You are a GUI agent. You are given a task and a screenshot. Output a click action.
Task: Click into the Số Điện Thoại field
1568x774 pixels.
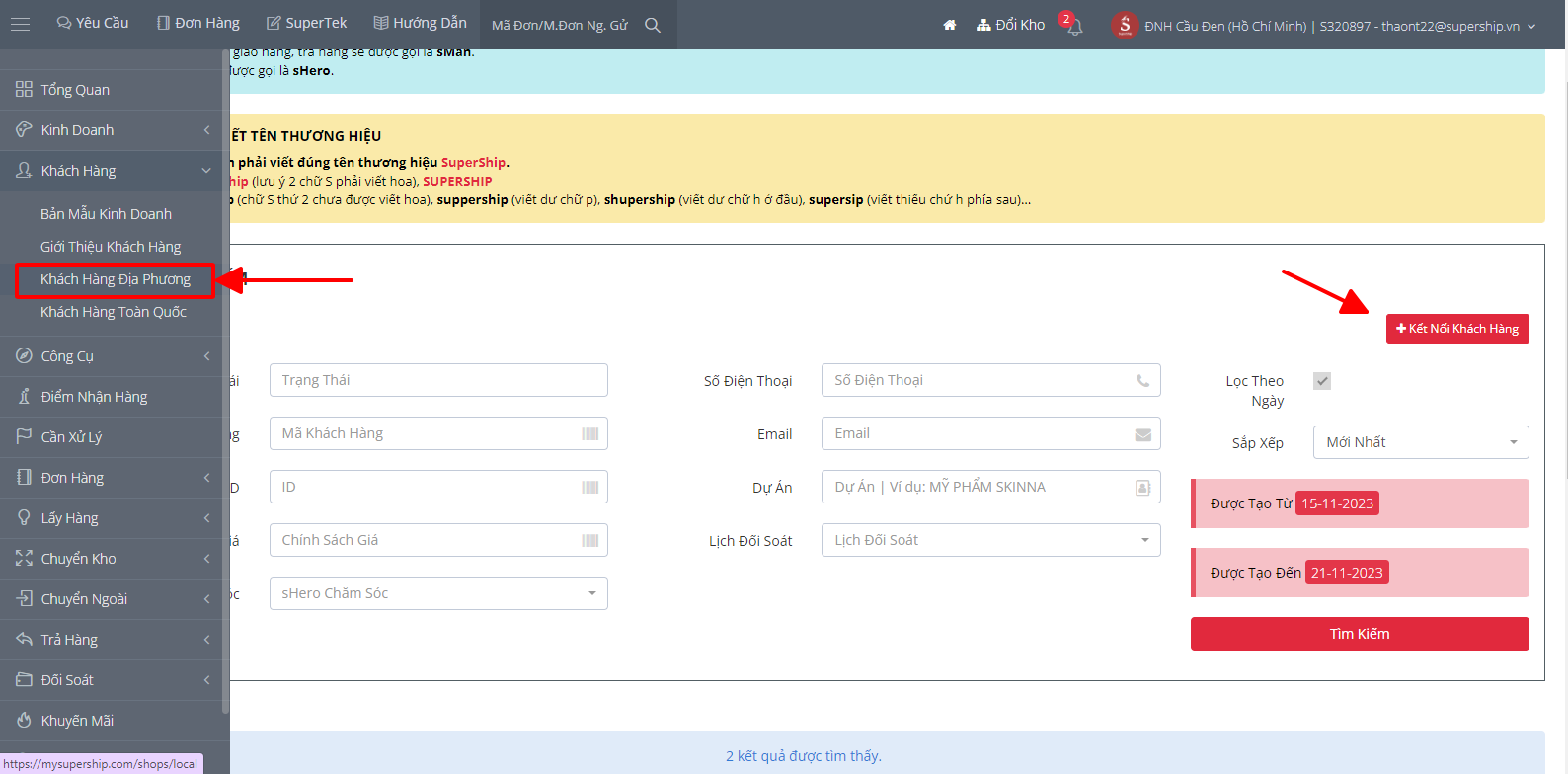click(x=990, y=380)
